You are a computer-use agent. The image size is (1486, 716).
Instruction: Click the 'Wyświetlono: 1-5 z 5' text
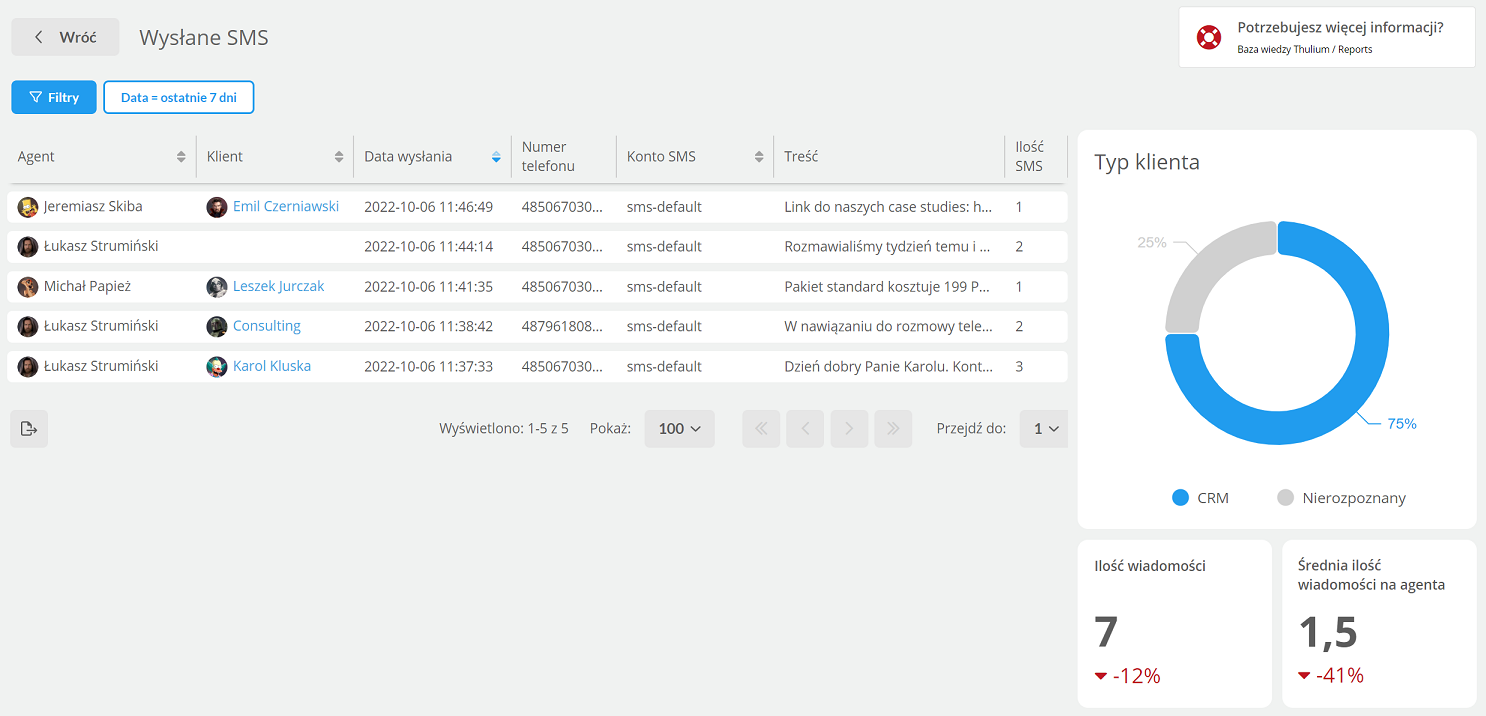504,429
